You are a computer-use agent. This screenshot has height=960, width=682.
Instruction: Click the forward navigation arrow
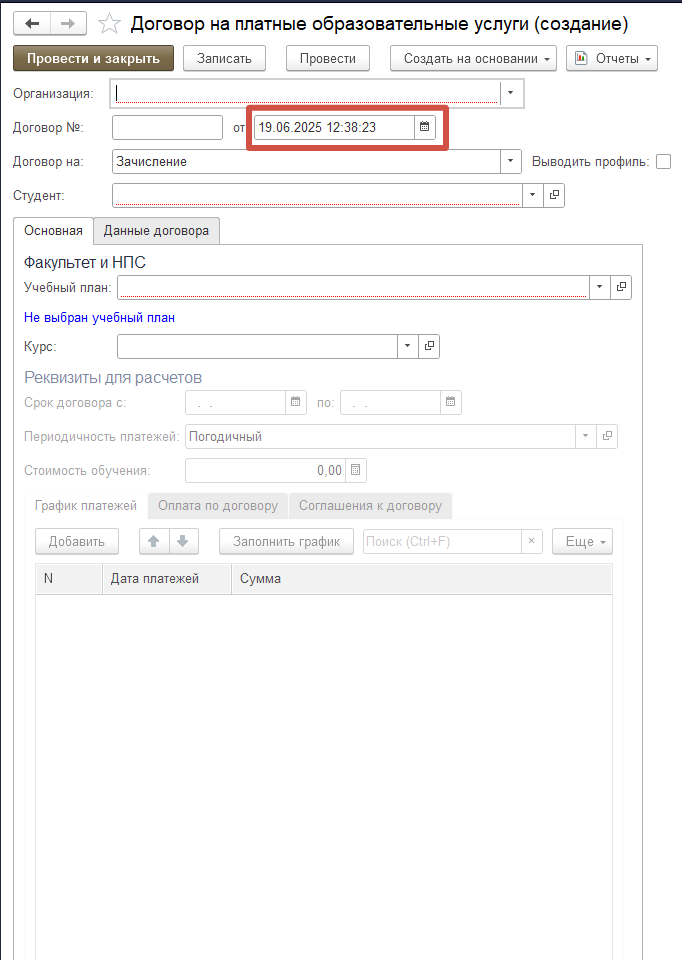pyautogui.click(x=68, y=23)
